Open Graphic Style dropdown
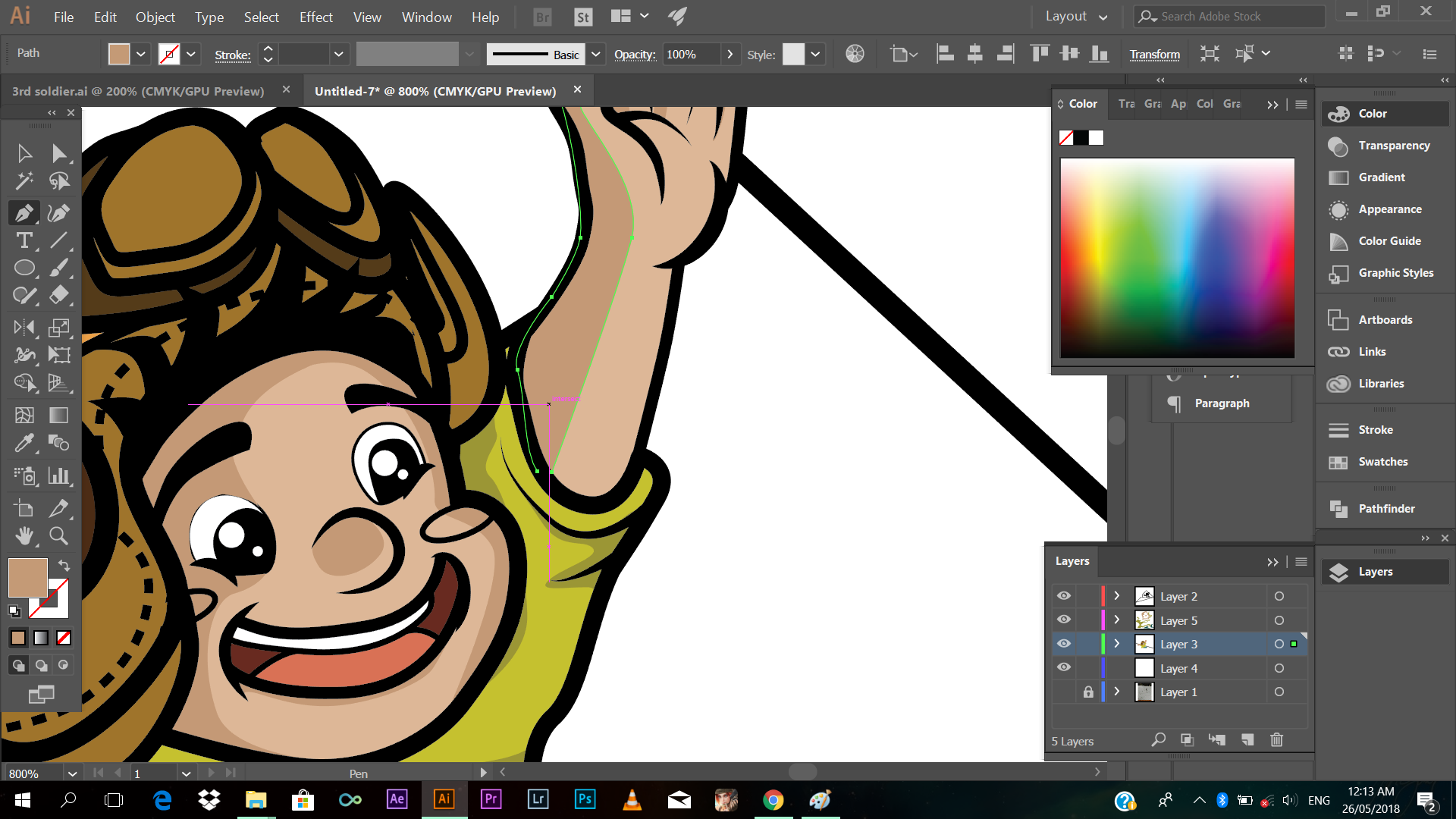Screen dimensions: 1456x819 tap(815, 54)
